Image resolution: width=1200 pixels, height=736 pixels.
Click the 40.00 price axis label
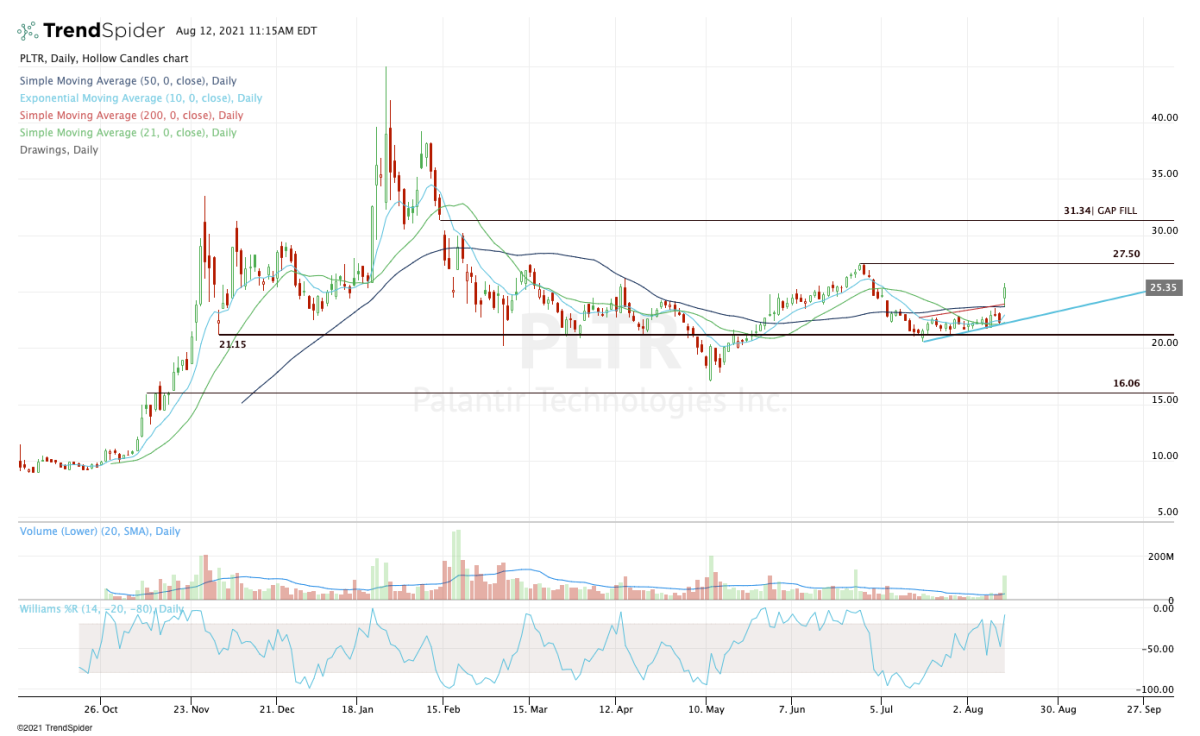pyautogui.click(x=1163, y=117)
